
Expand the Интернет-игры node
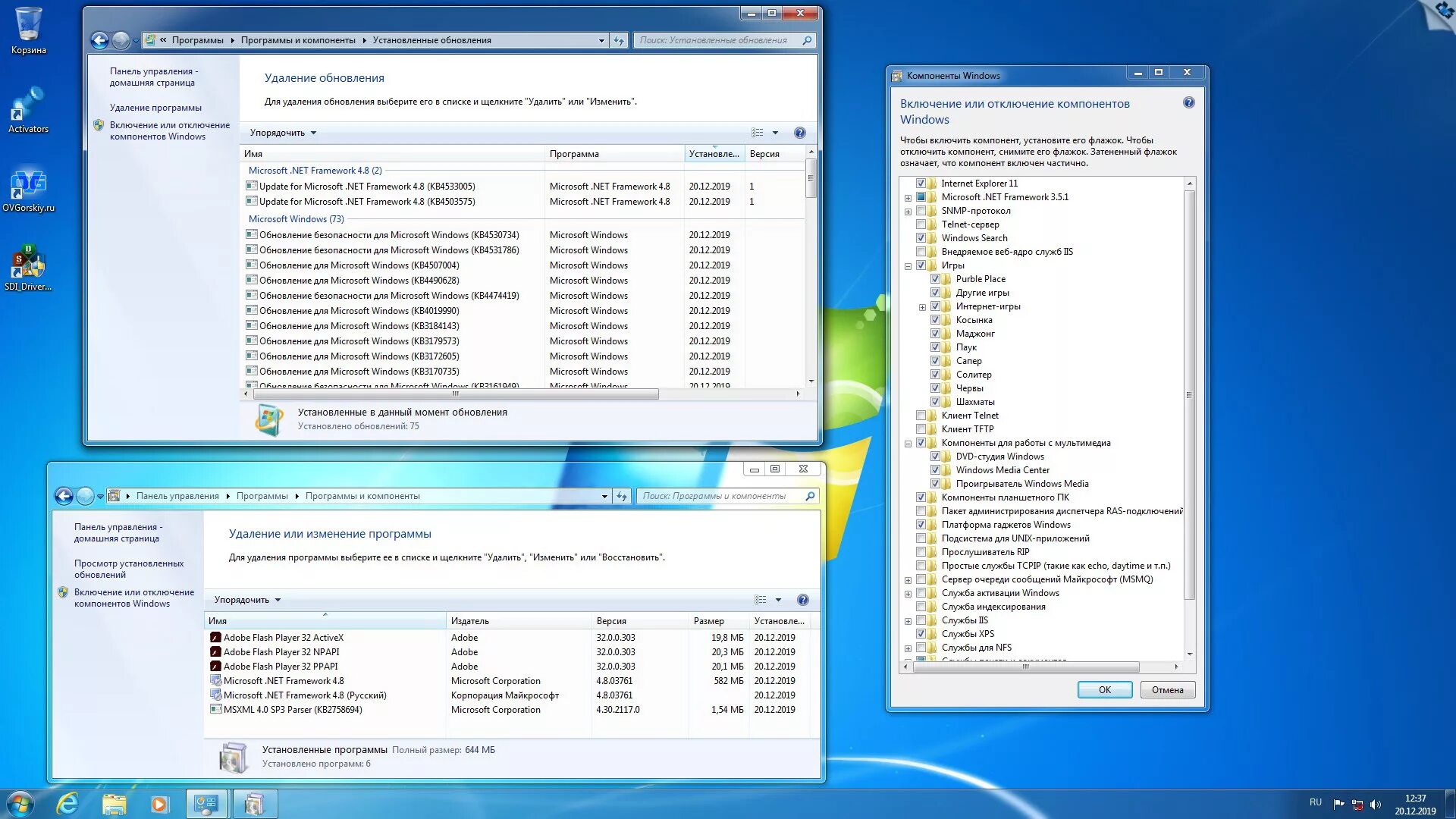[x=922, y=306]
